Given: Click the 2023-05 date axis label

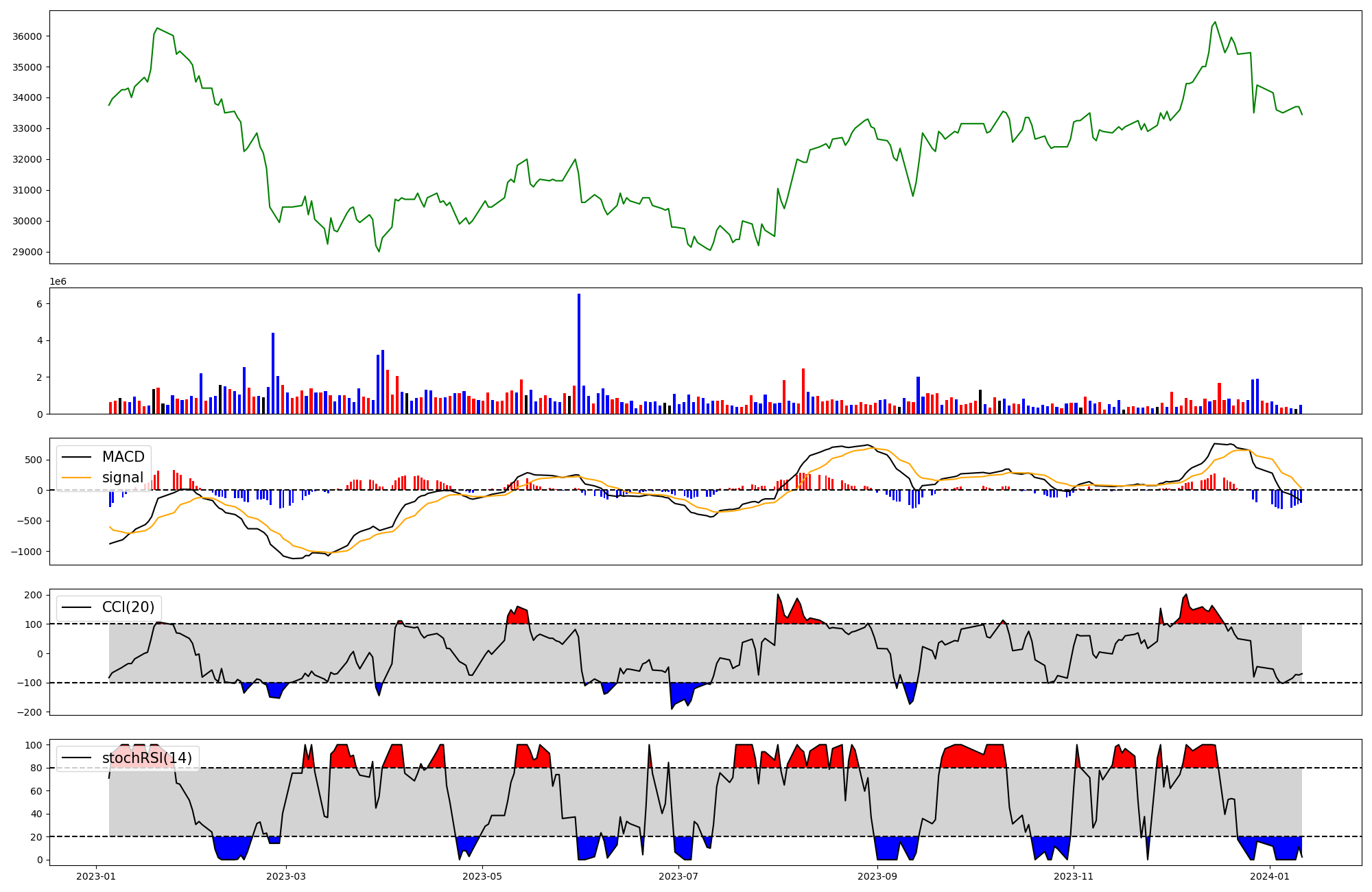Looking at the screenshot, I should click(482, 876).
